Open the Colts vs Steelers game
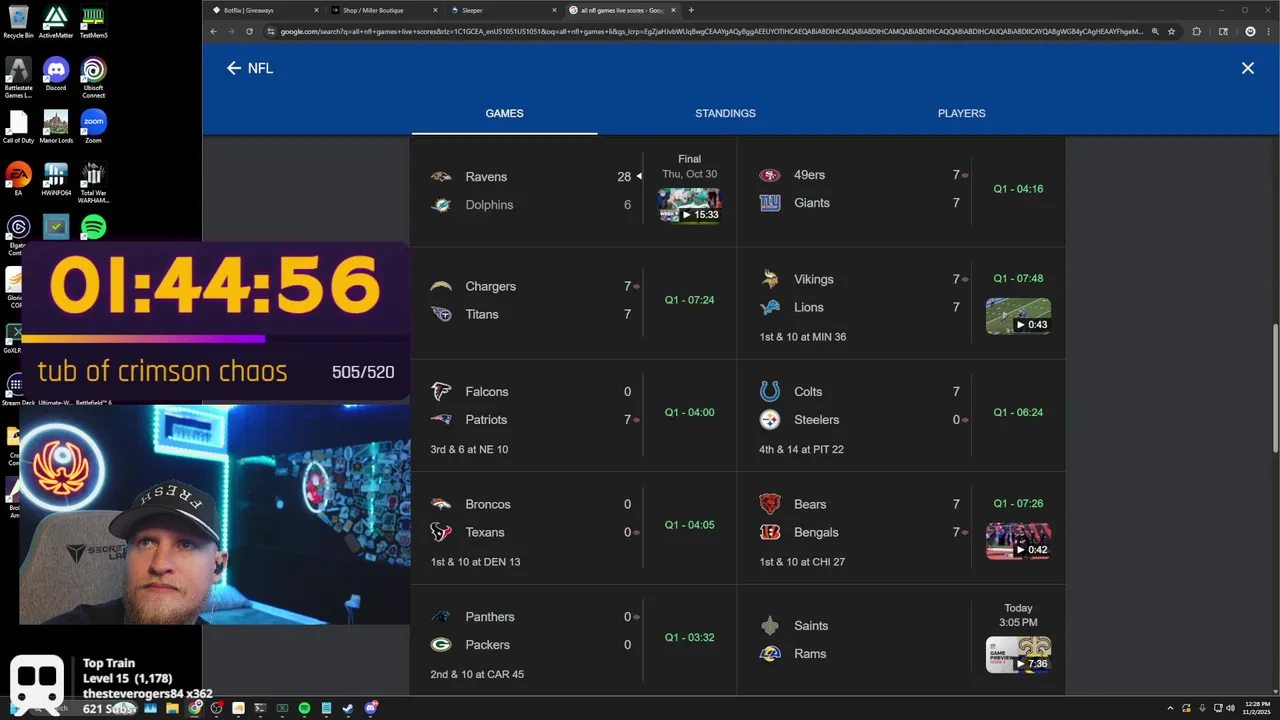The image size is (1280, 720). [x=901, y=416]
